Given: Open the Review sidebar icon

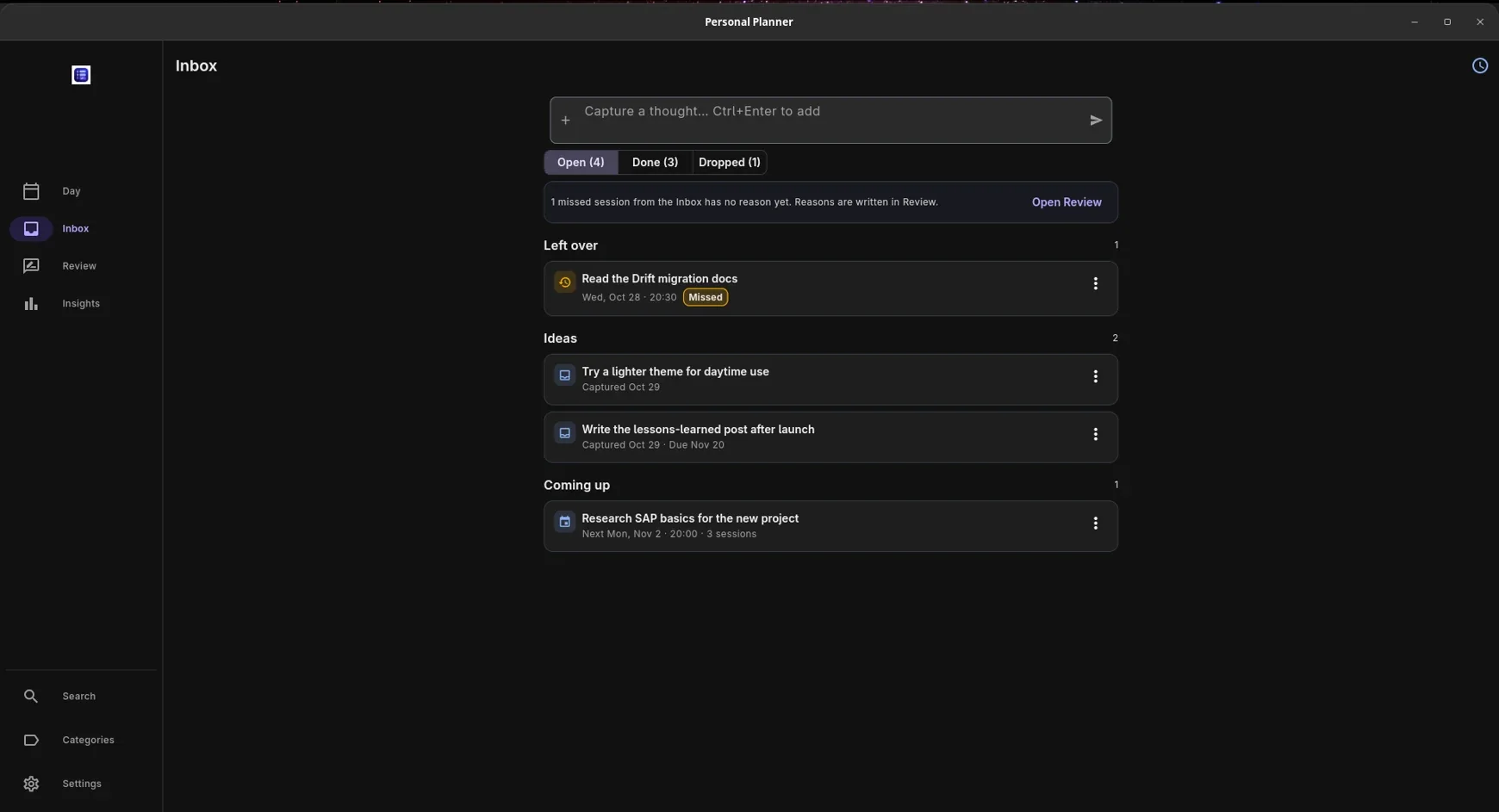Looking at the screenshot, I should 31,266.
